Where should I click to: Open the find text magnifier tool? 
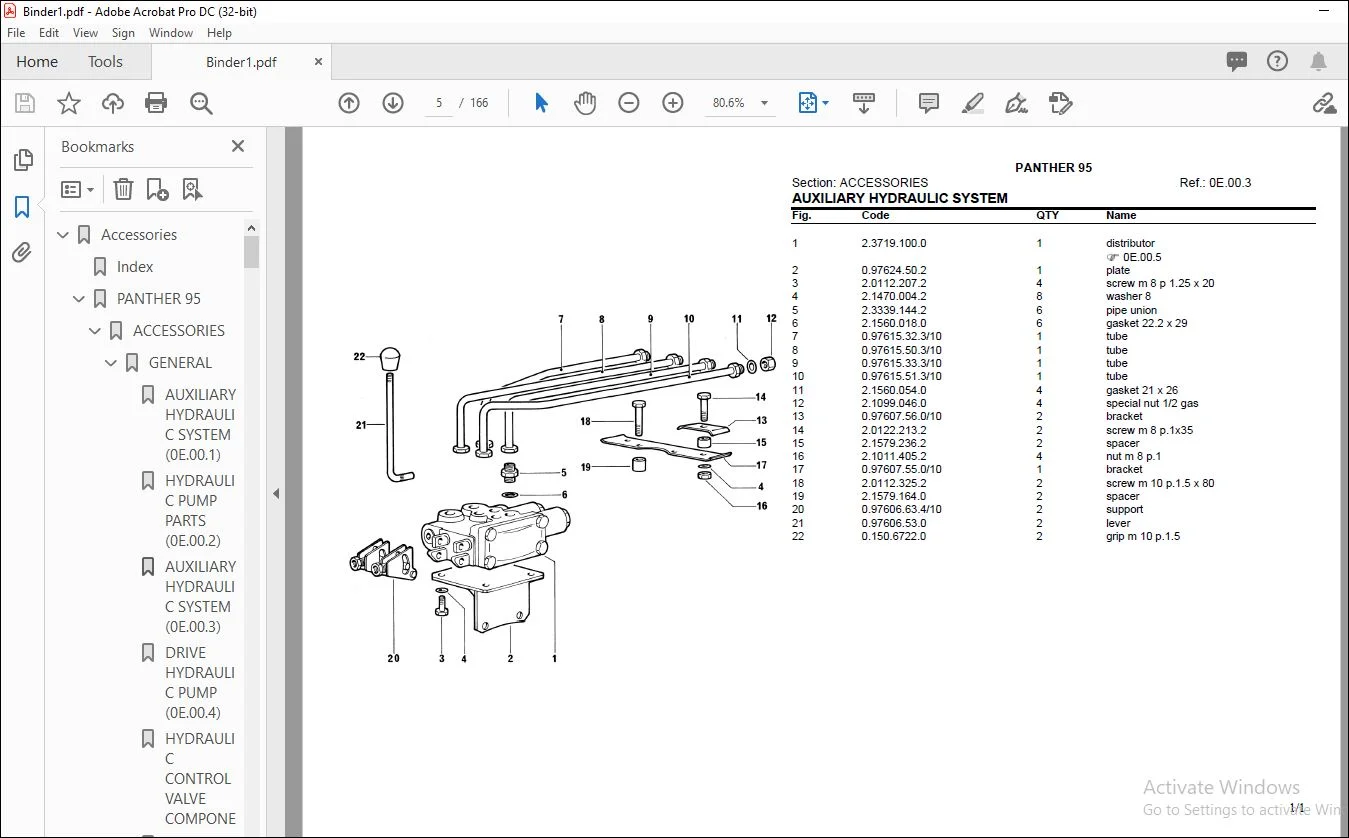click(x=202, y=103)
